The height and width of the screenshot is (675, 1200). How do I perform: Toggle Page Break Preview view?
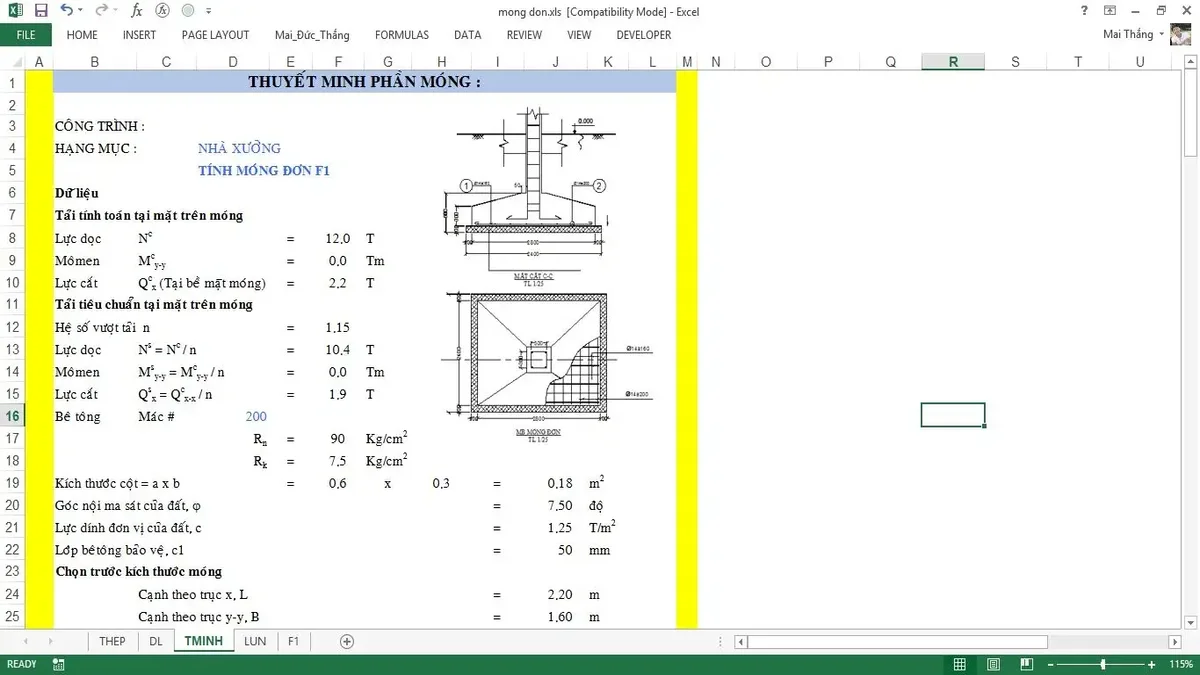tap(1026, 664)
